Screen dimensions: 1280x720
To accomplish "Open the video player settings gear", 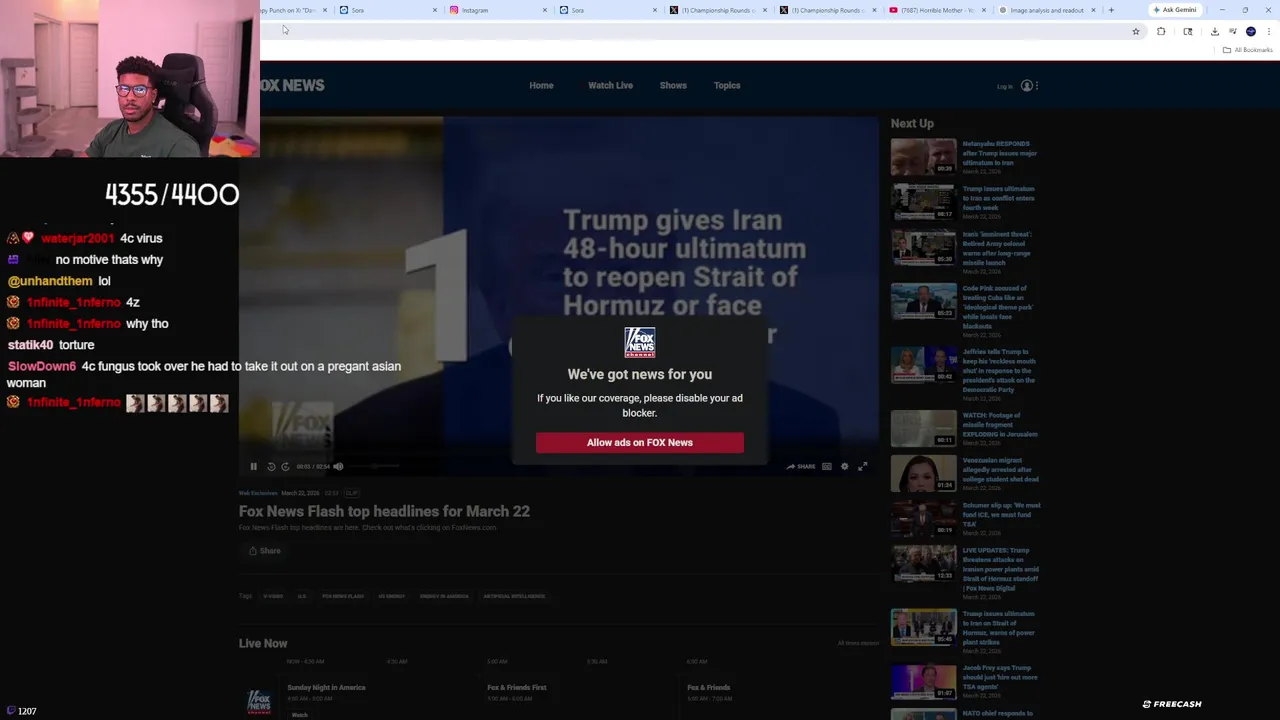I will 845,466.
